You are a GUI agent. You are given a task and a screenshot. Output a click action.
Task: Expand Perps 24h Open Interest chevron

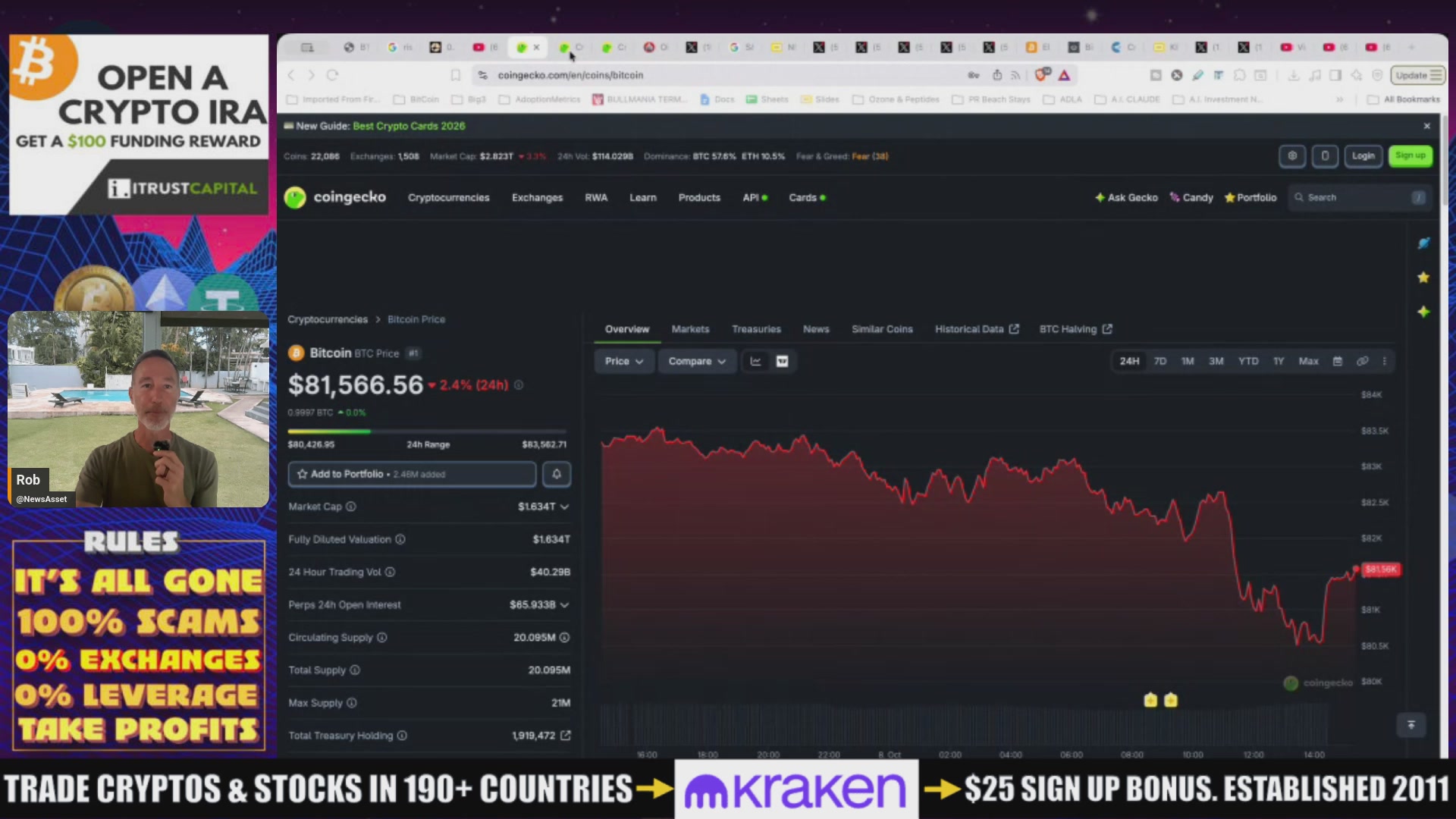[x=564, y=605]
